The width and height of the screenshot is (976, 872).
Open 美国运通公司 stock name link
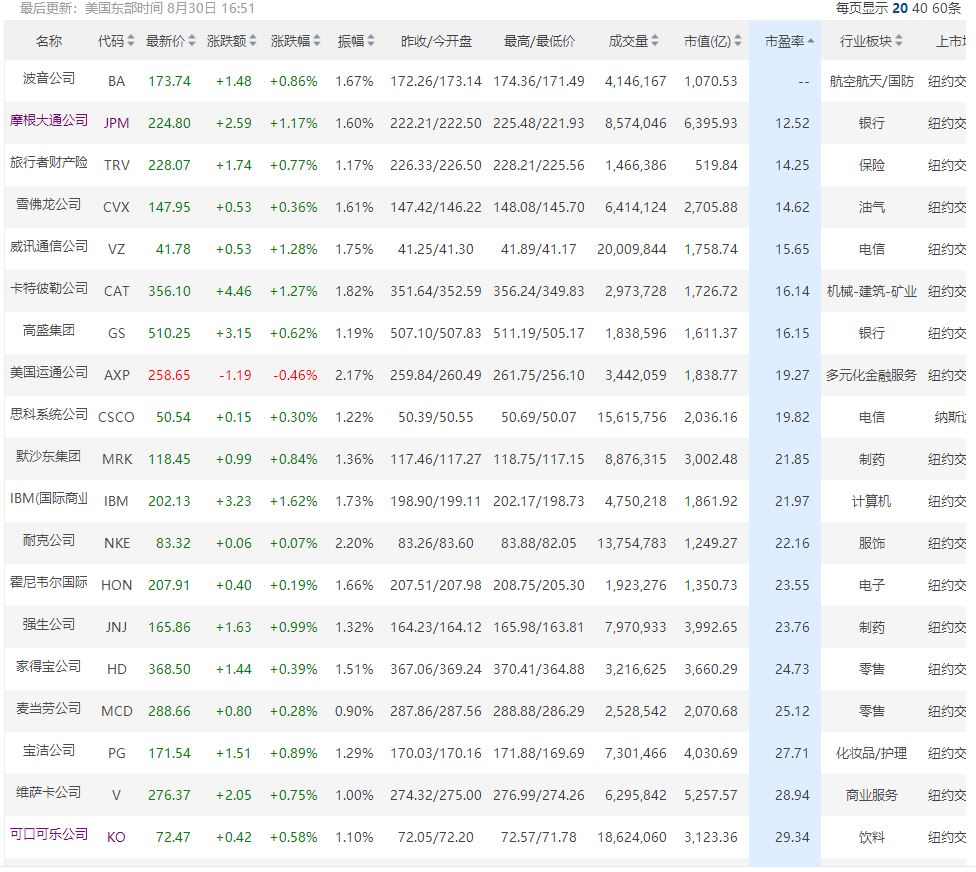click(49, 372)
